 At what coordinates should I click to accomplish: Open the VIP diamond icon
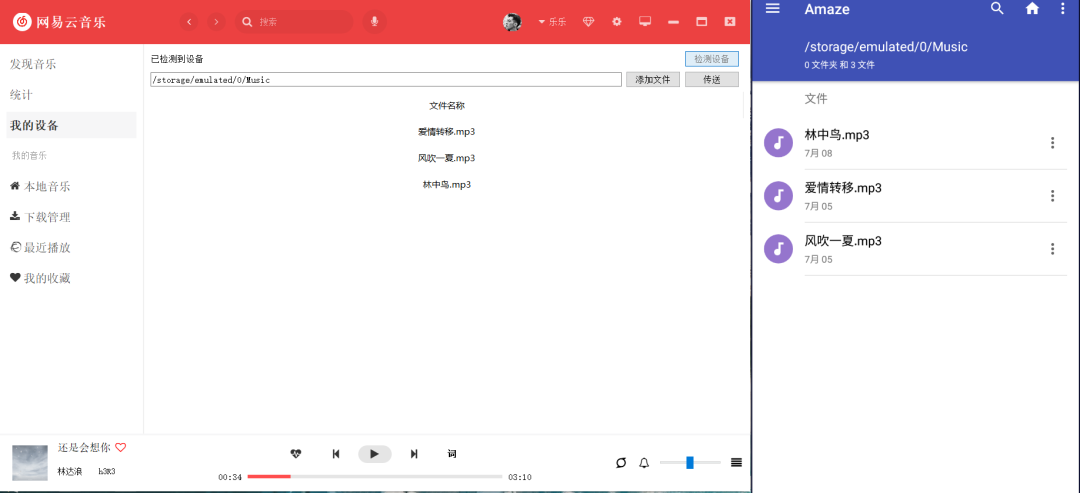click(x=588, y=22)
